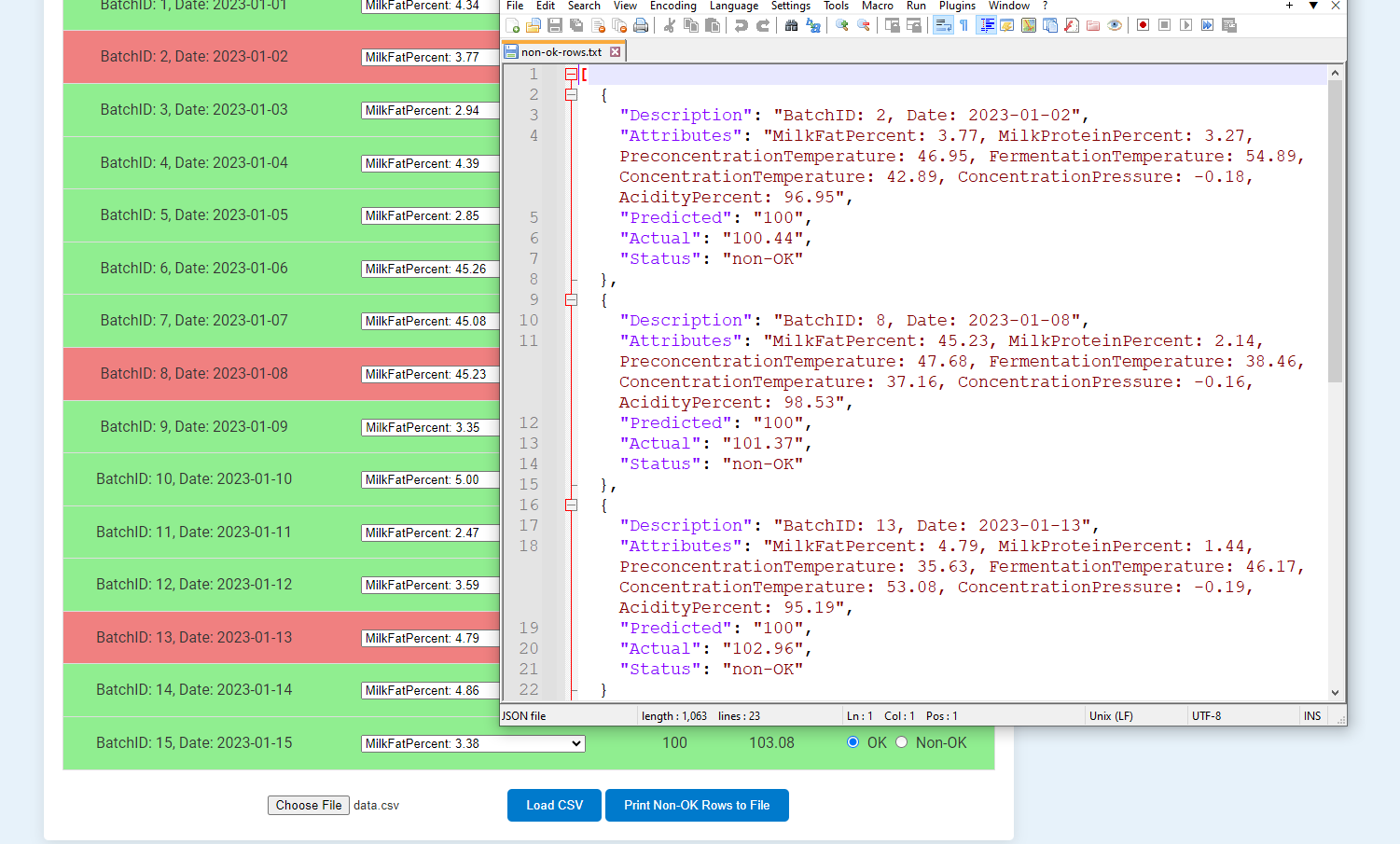This screenshot has width=1400, height=844.
Task: Click the Choose File button
Action: click(x=309, y=805)
